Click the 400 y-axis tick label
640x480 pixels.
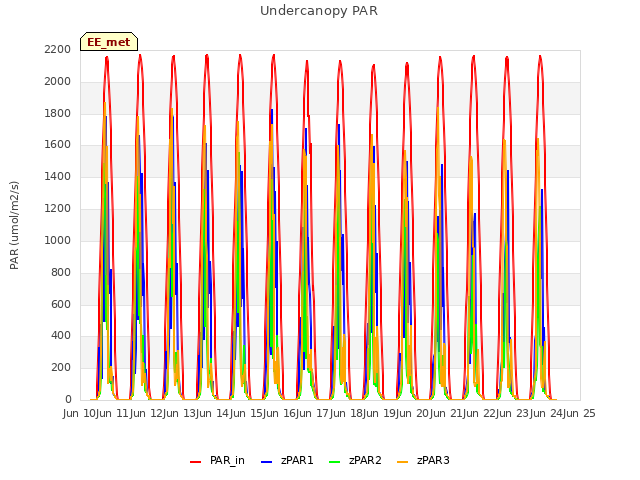tap(61, 336)
